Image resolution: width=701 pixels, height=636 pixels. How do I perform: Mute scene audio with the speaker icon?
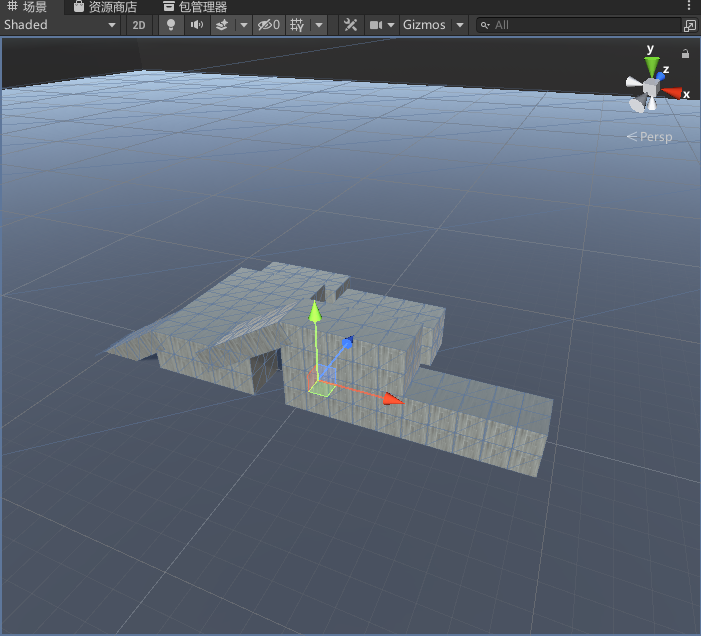click(196, 25)
